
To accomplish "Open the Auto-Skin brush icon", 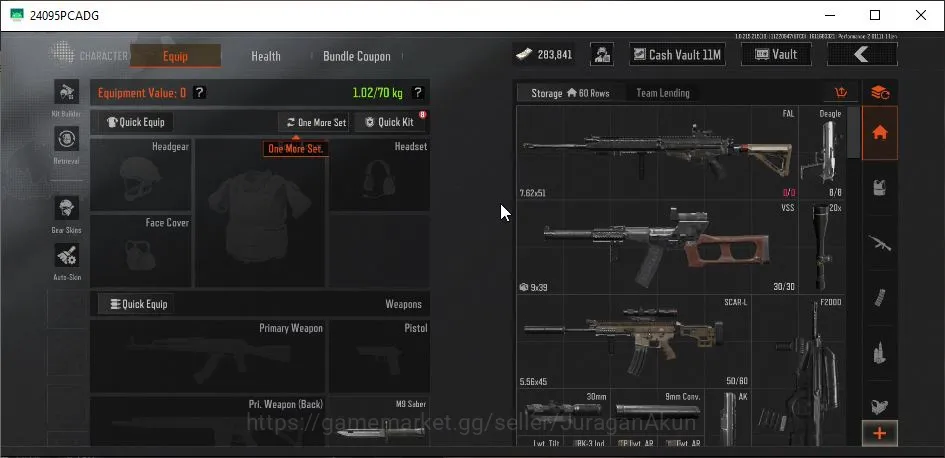I will tap(66, 256).
